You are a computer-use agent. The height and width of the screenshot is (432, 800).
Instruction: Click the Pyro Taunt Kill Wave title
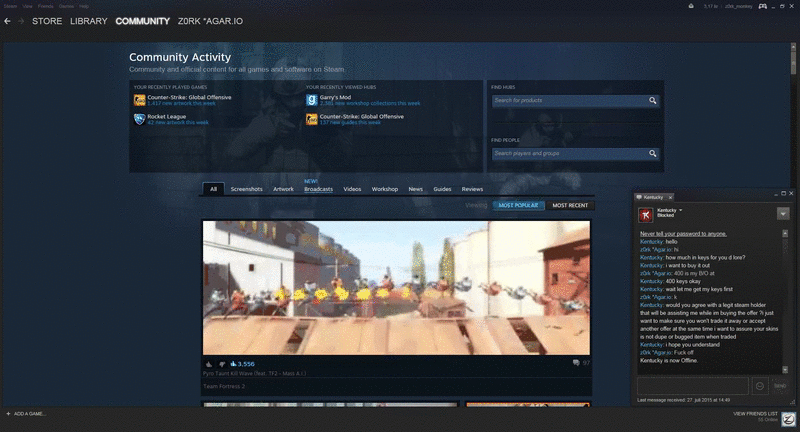coord(255,374)
